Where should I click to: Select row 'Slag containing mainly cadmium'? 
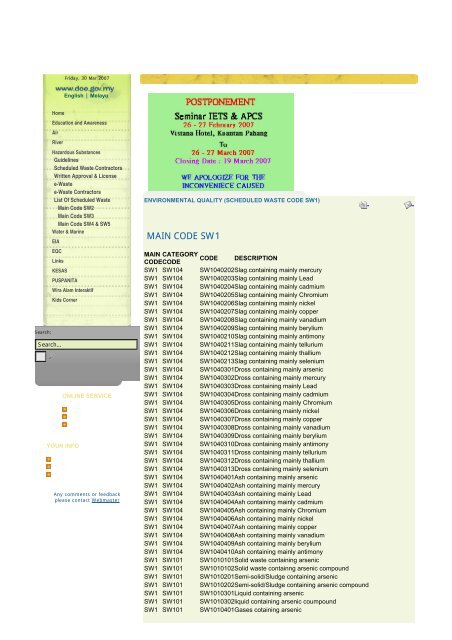(234, 287)
